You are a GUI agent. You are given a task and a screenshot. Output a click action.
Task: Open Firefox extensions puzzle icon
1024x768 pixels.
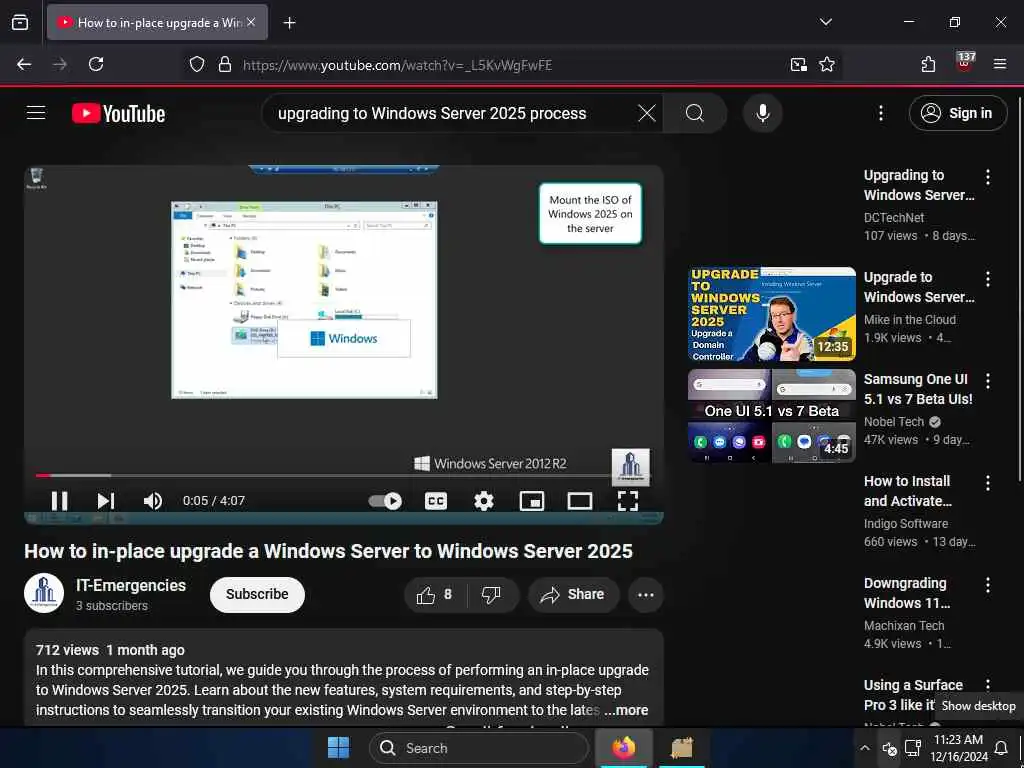pyautogui.click(x=928, y=64)
